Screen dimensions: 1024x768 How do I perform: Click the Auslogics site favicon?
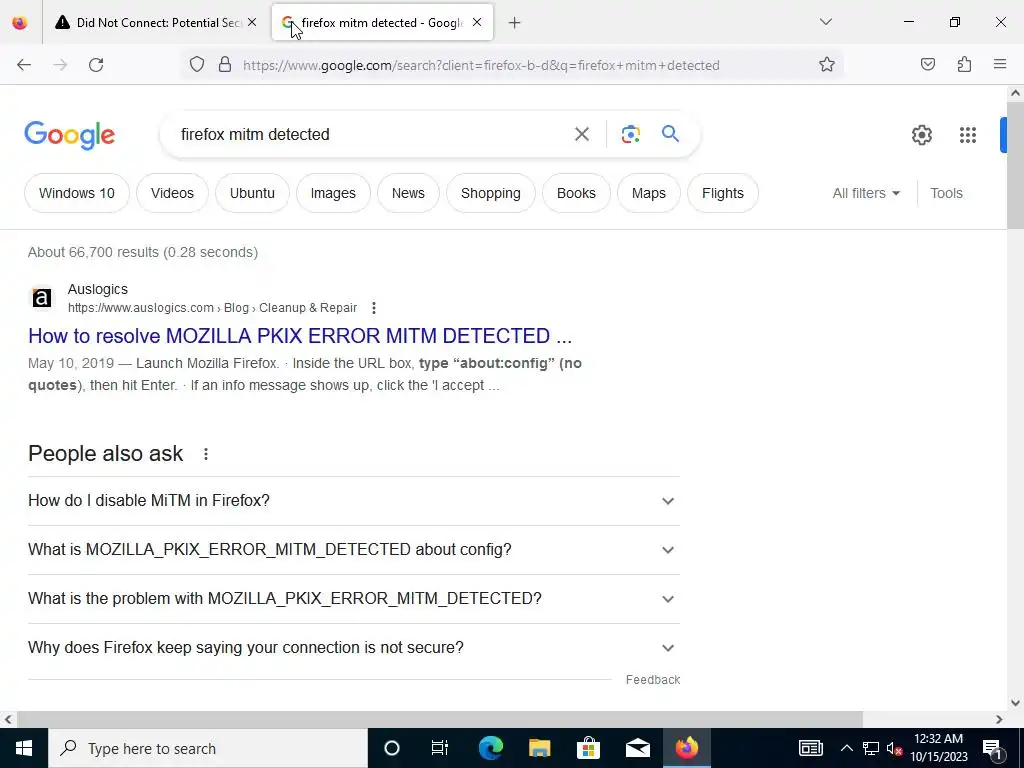(x=42, y=298)
